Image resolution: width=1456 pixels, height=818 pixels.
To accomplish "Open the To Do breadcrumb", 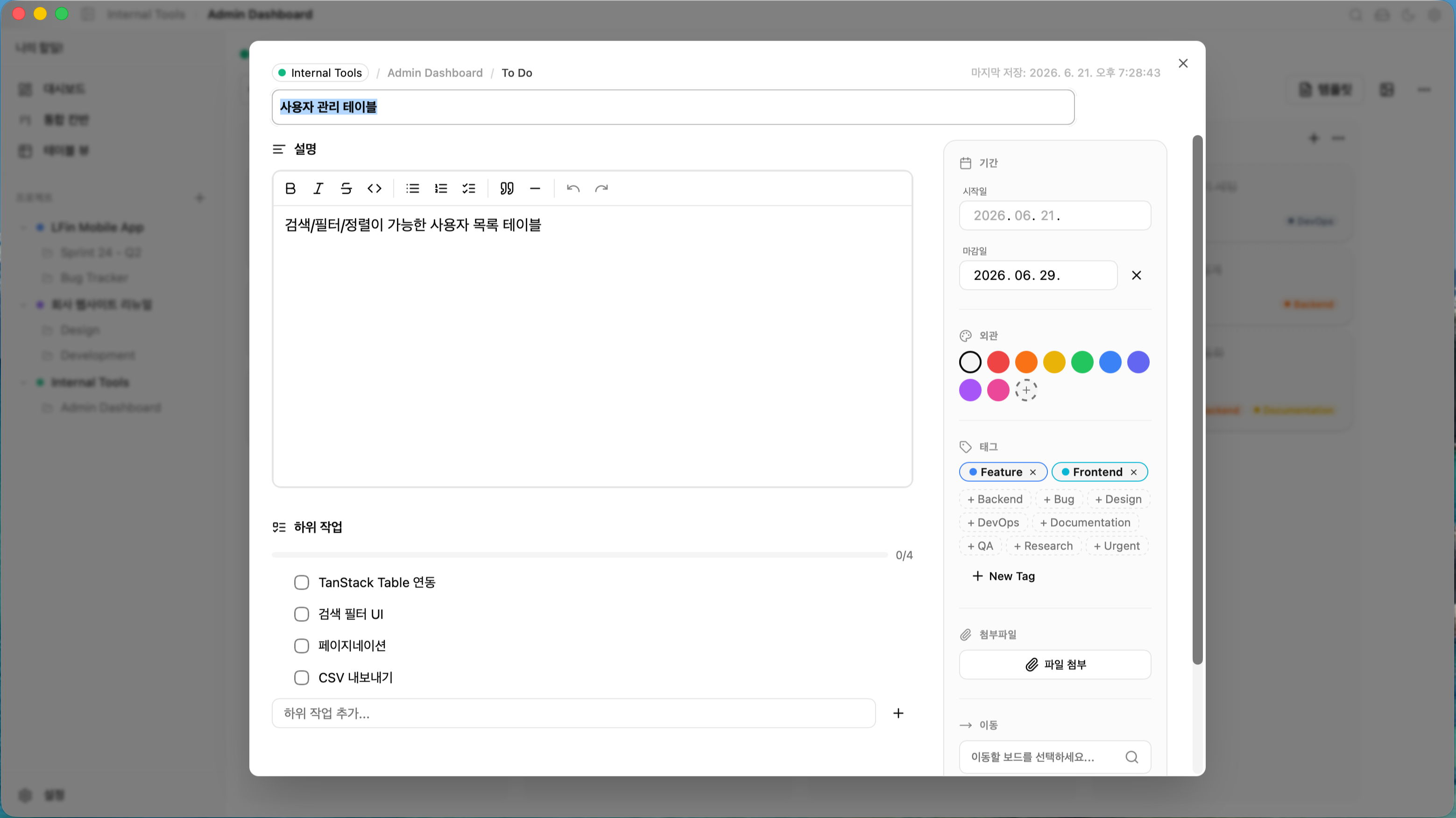I will pos(516,73).
